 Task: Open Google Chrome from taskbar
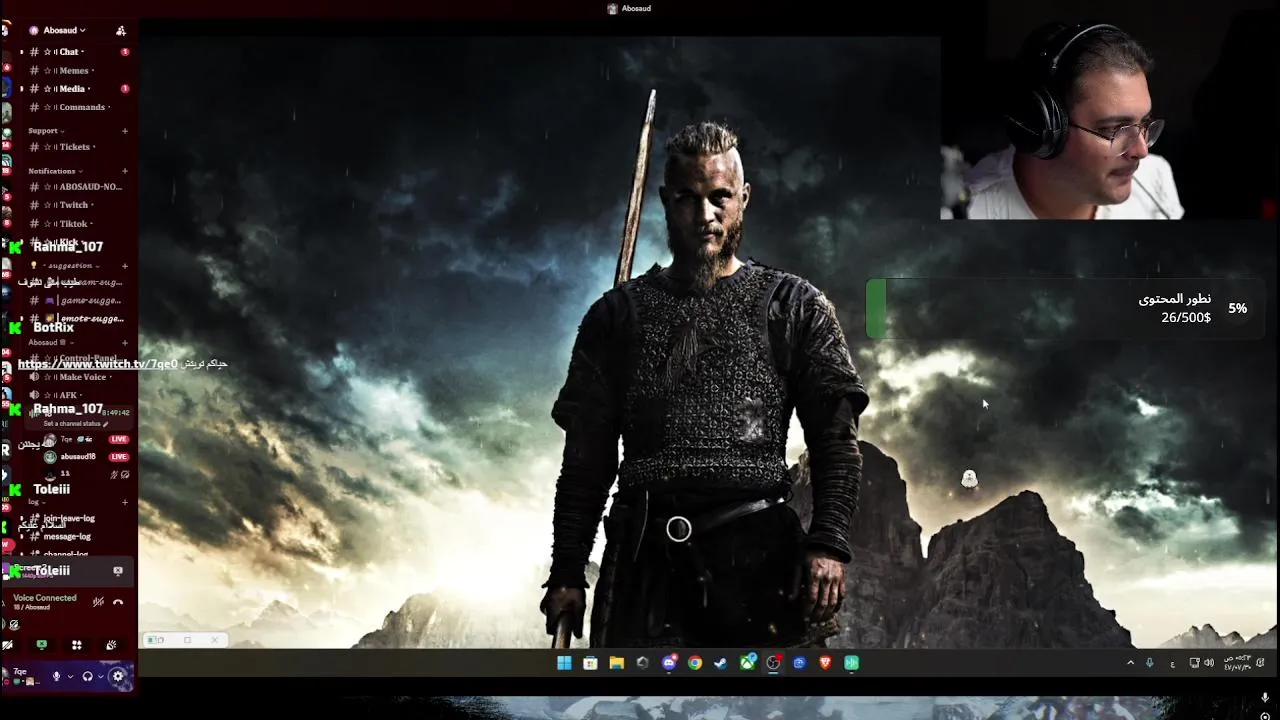695,663
